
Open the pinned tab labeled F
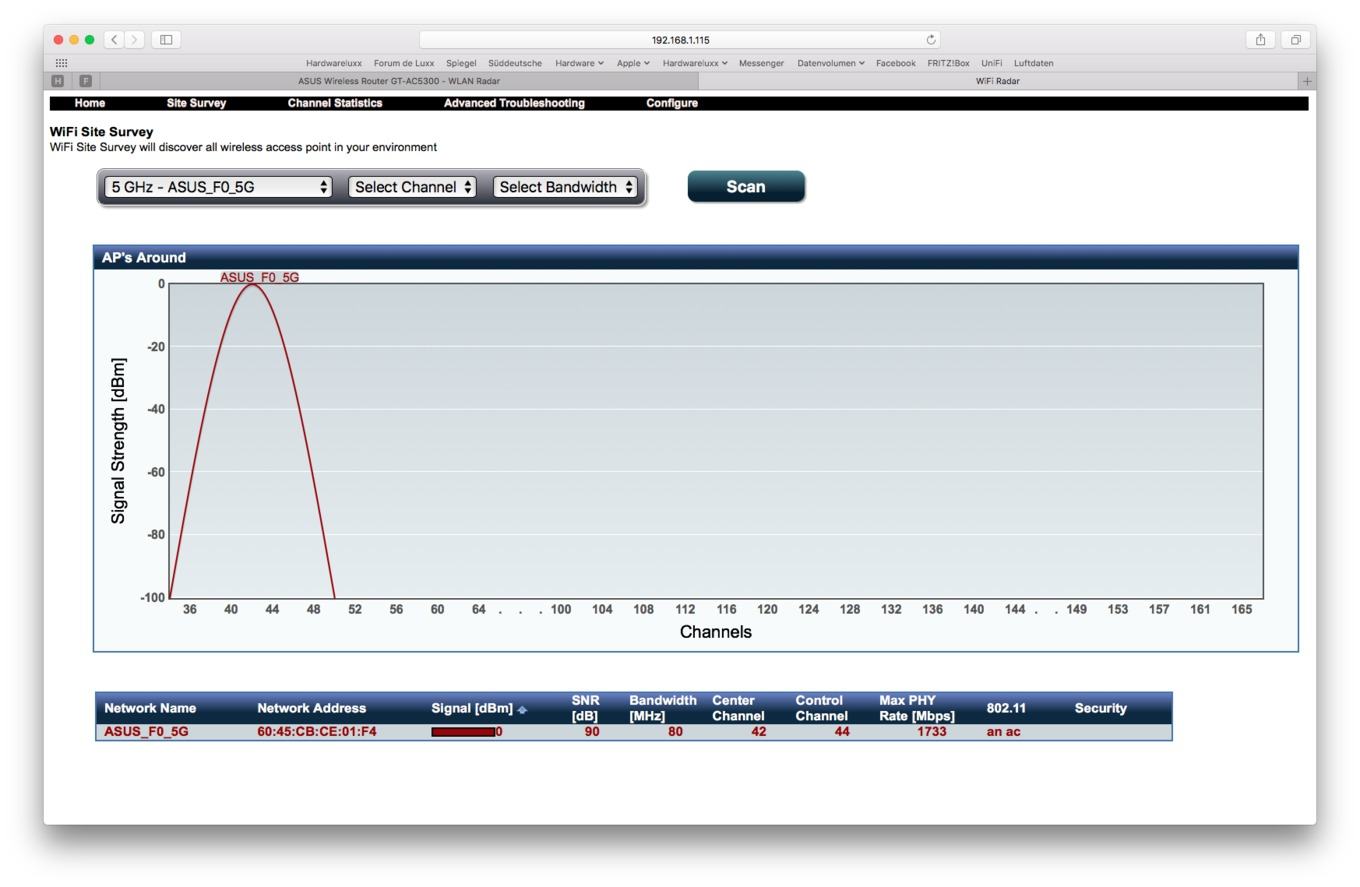pyautogui.click(x=85, y=81)
